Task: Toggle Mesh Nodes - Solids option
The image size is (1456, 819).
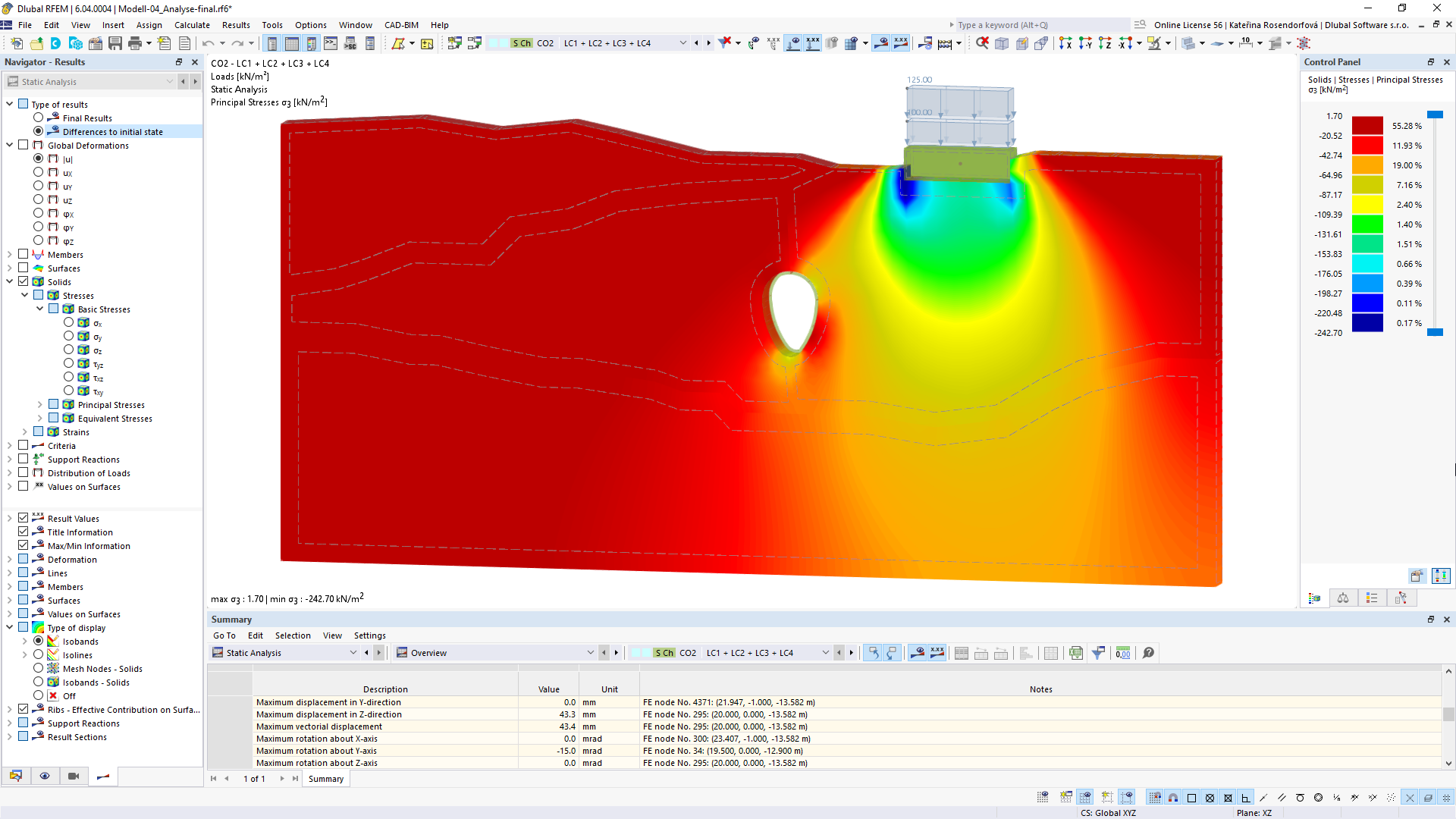Action: [x=41, y=668]
